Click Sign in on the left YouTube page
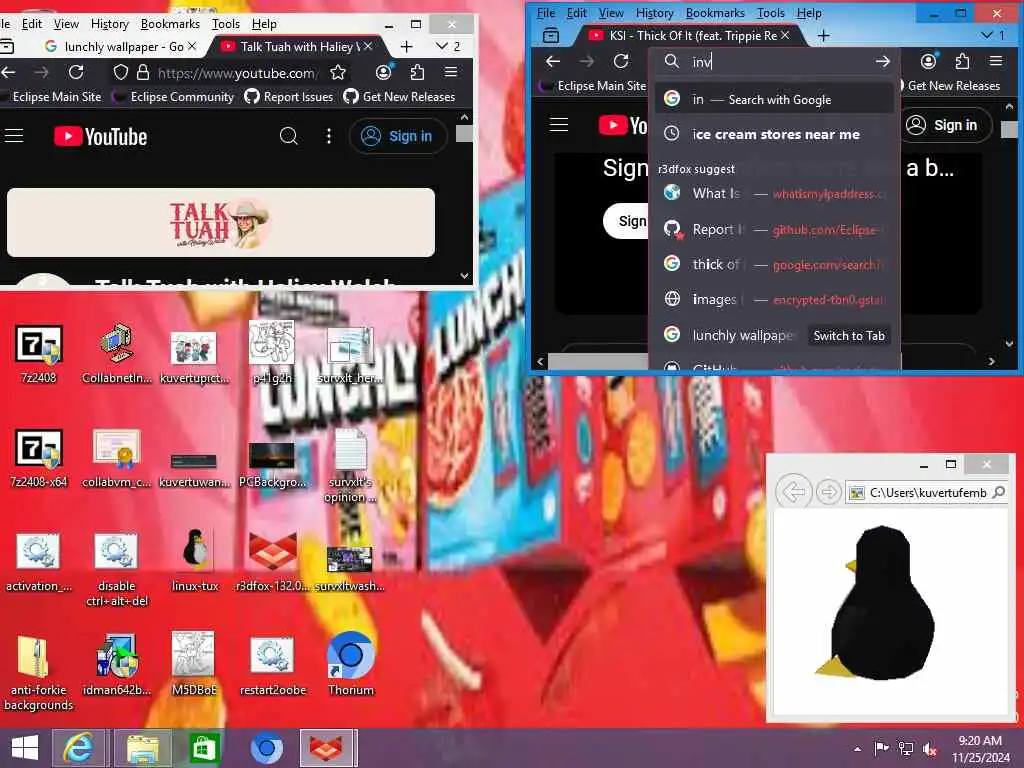1024x768 pixels. click(398, 136)
